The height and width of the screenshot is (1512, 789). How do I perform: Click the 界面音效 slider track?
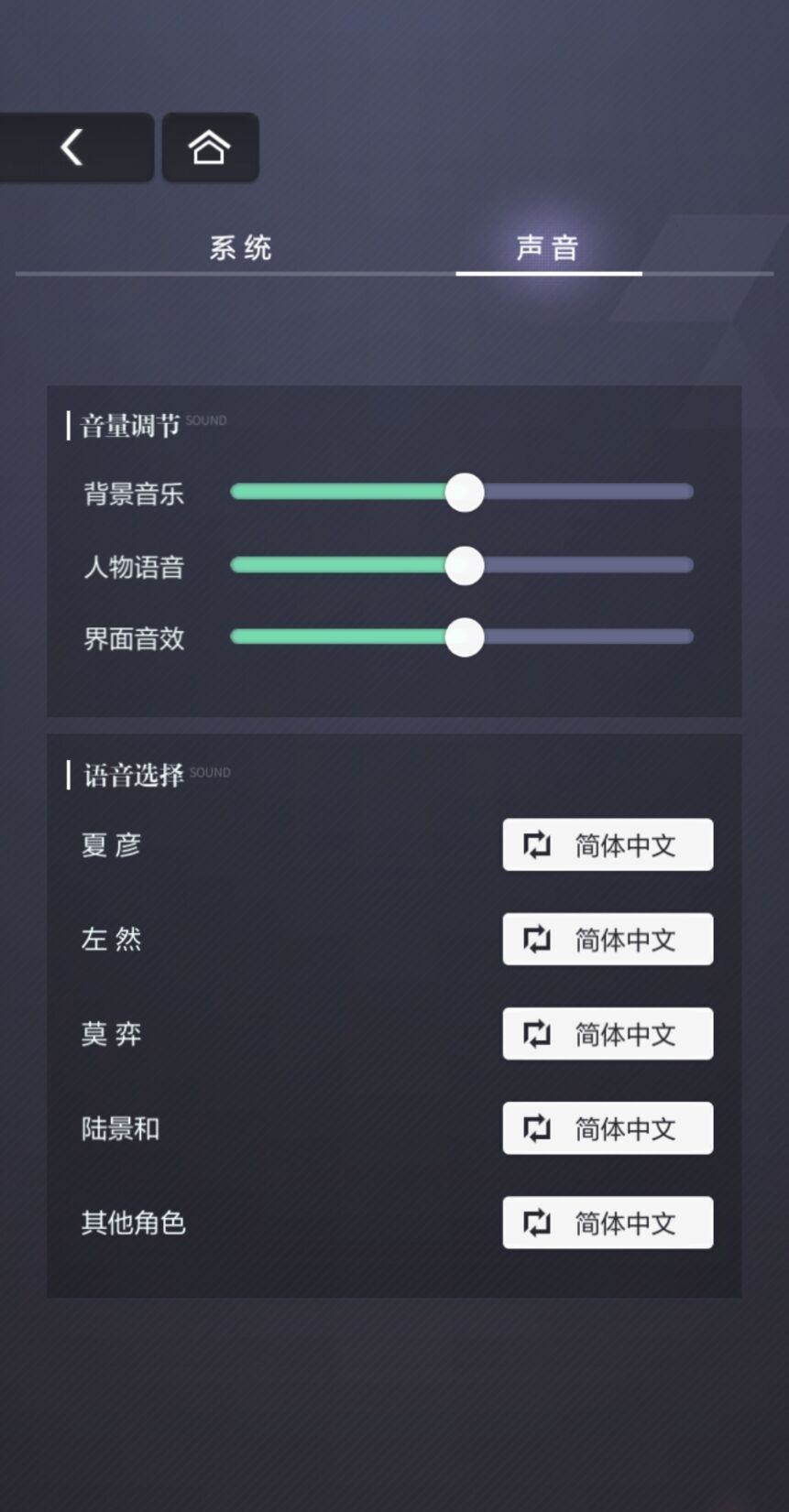pos(461,637)
